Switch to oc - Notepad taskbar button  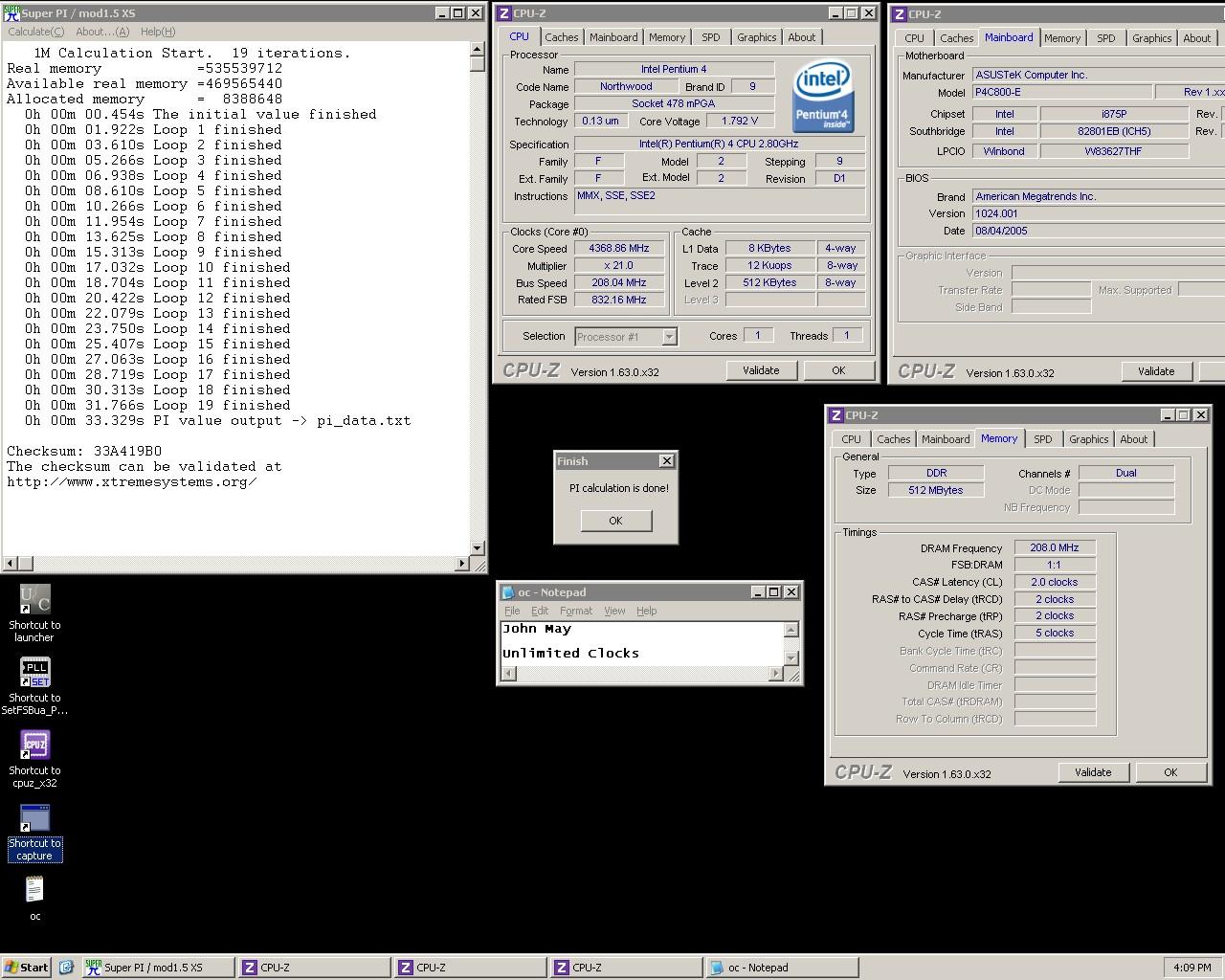[782, 968]
